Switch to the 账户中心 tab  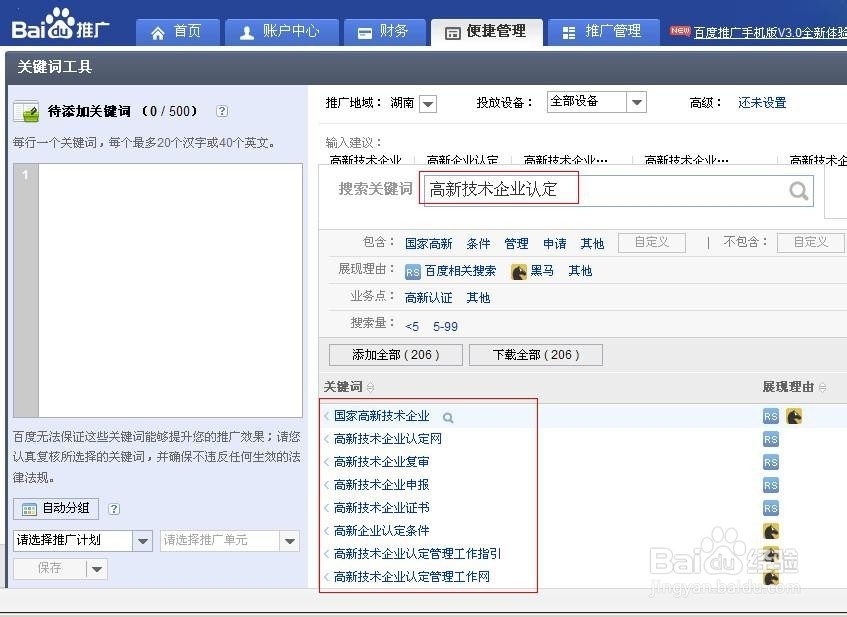281,31
